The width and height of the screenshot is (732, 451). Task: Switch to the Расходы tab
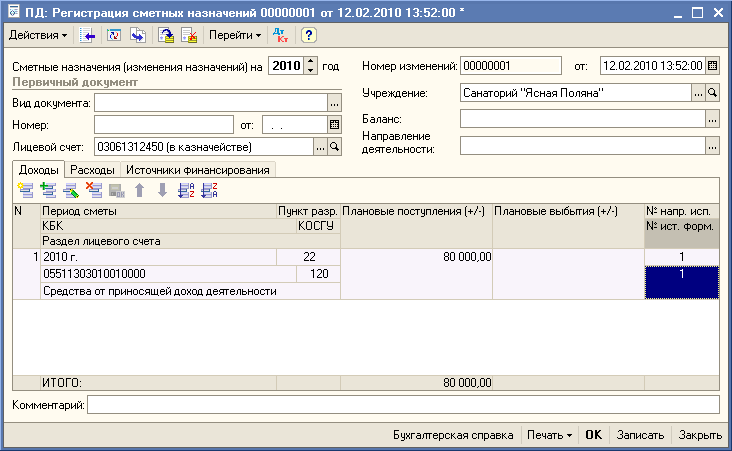(x=92, y=170)
